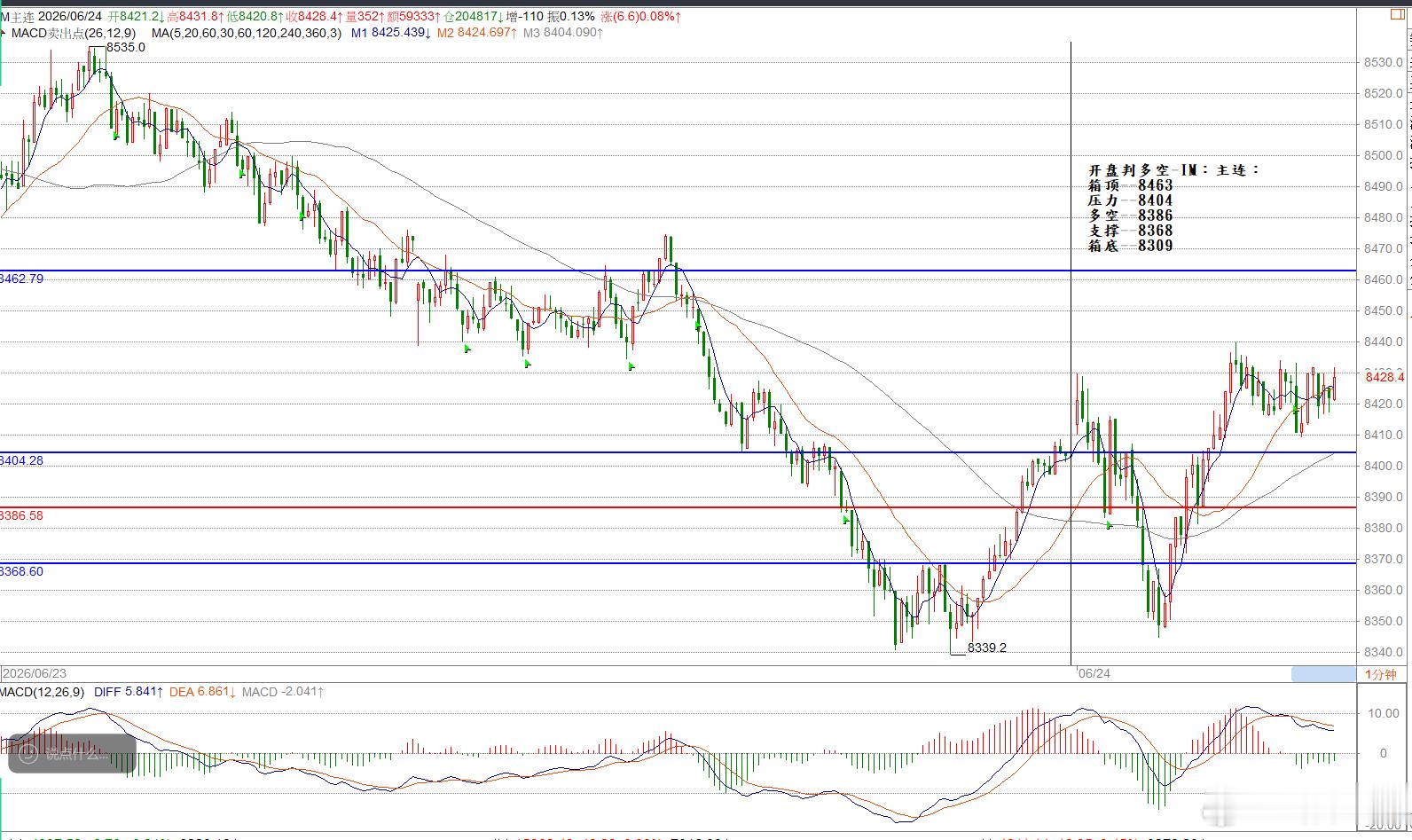
Task: Select the blue 8462.79 horizontal line
Action: point(679,271)
